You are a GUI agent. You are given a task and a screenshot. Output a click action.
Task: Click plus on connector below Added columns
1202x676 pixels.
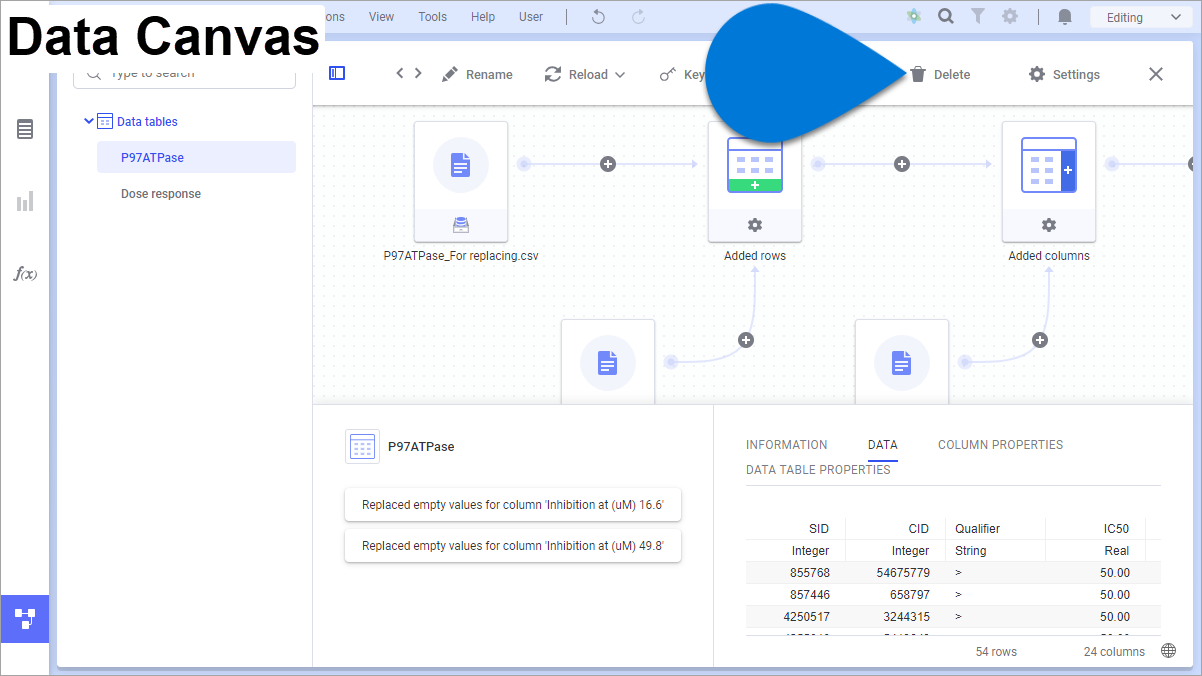coord(1040,340)
